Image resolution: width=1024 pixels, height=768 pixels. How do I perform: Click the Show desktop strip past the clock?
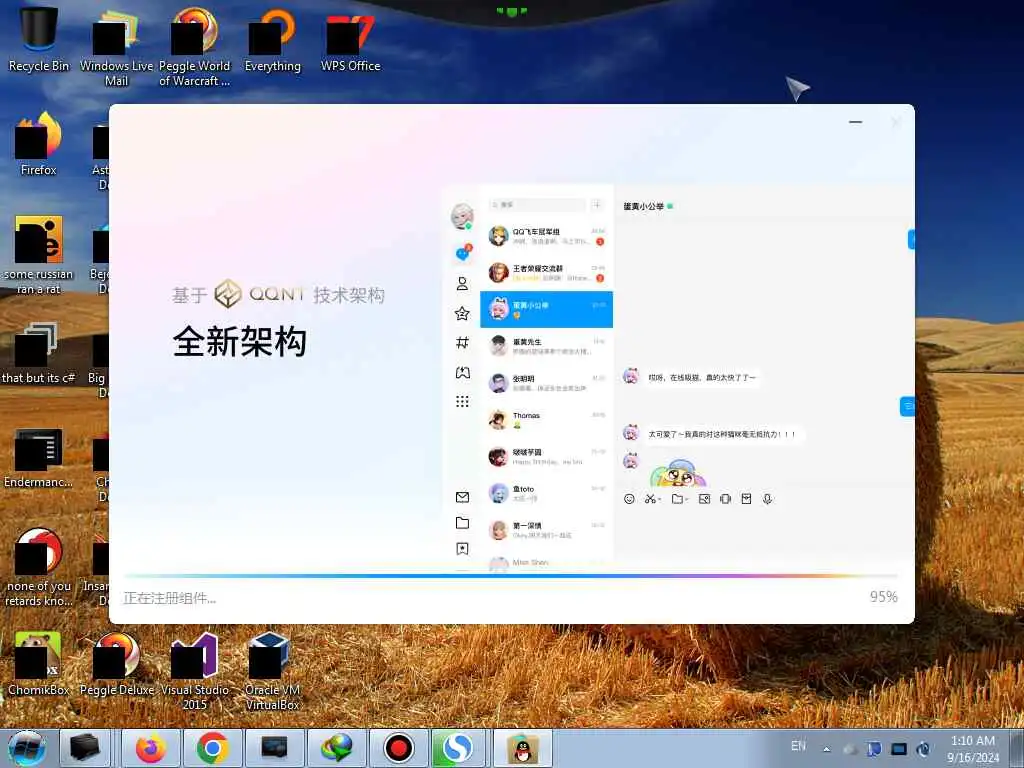pyautogui.click(x=1017, y=748)
